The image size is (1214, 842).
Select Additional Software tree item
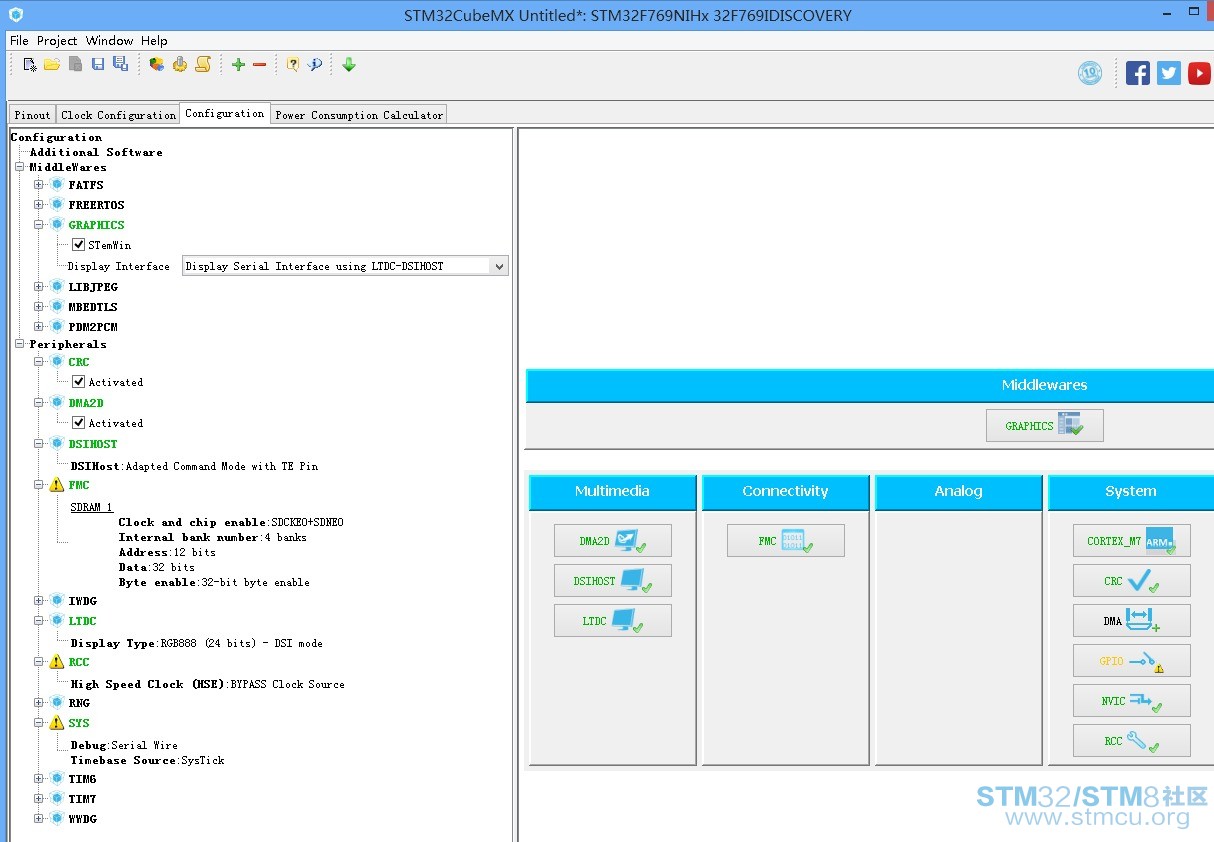96,152
